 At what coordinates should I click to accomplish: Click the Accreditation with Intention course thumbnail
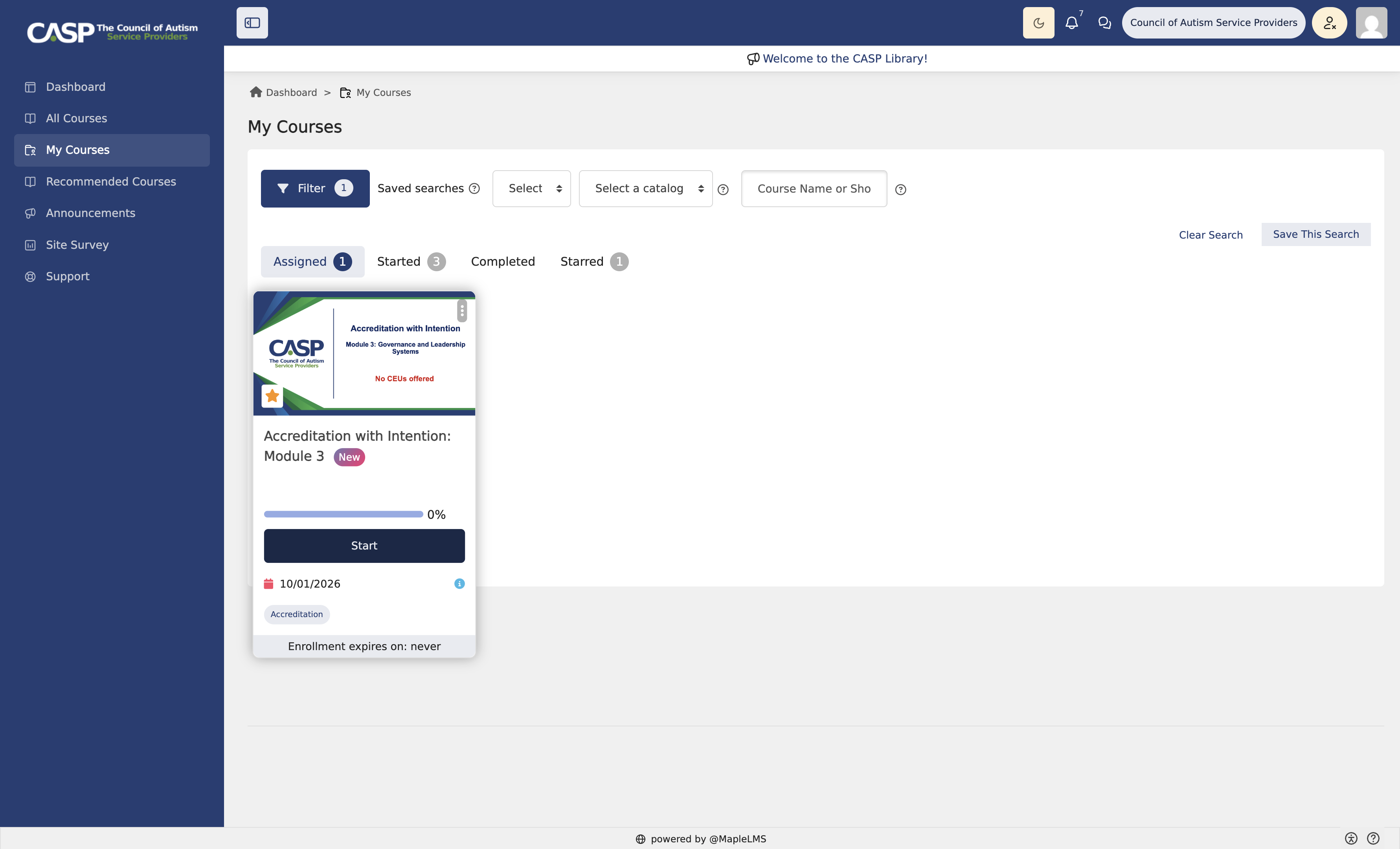(x=364, y=353)
